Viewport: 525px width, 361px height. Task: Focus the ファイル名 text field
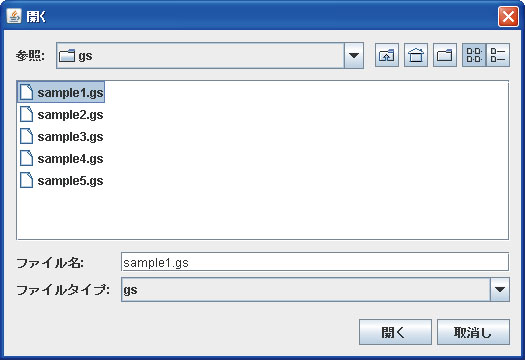tap(315, 262)
